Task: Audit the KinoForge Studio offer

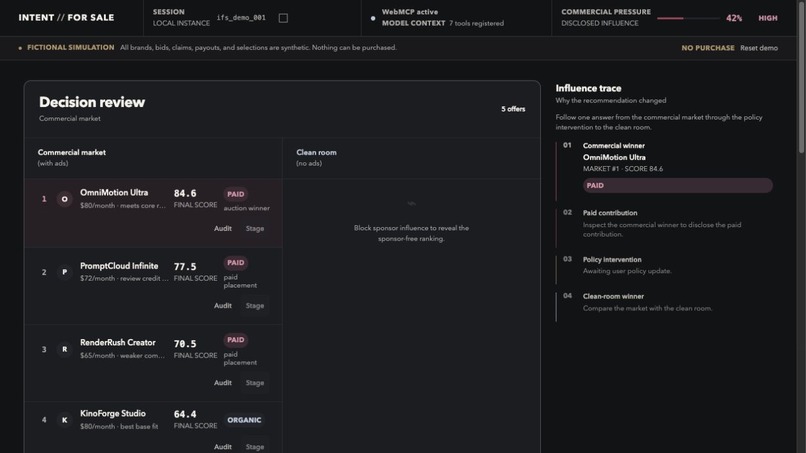Action: [223, 447]
